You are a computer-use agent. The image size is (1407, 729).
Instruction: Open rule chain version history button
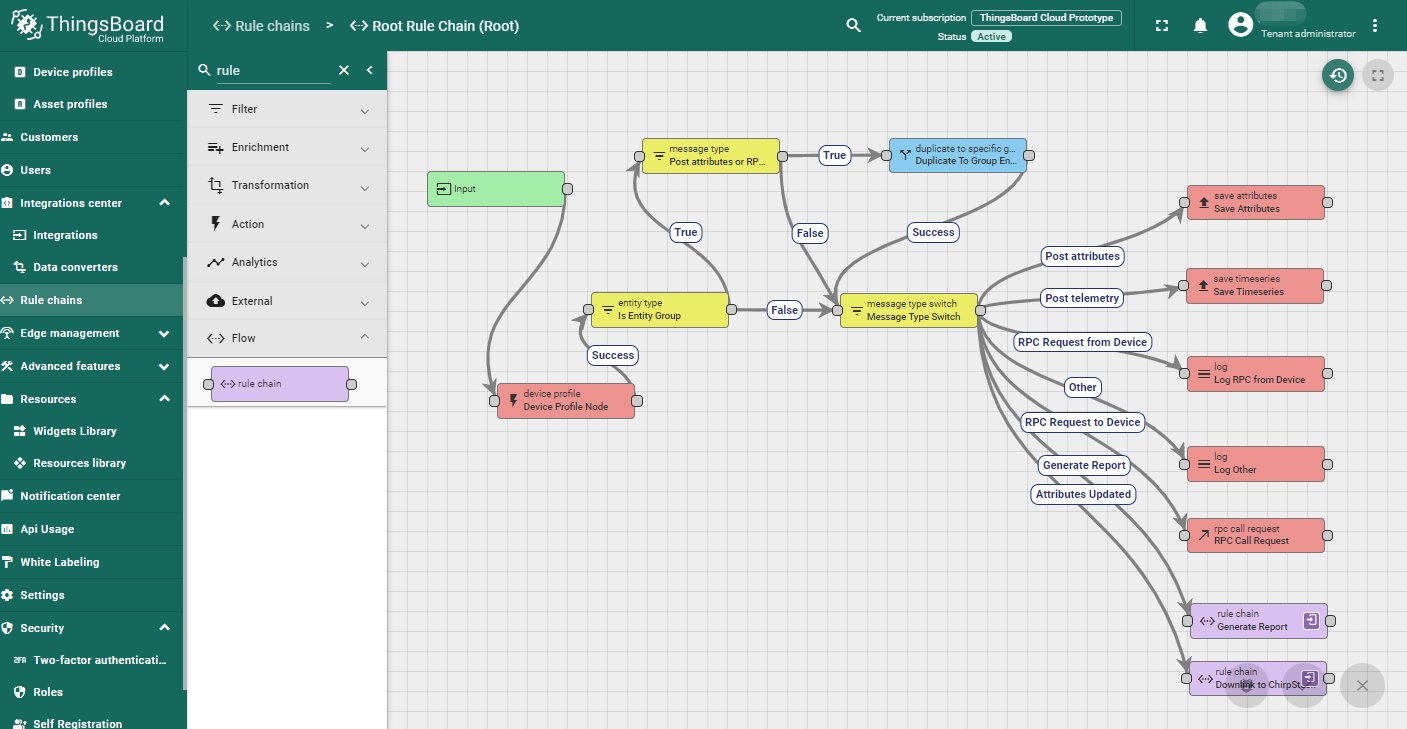[x=1338, y=75]
